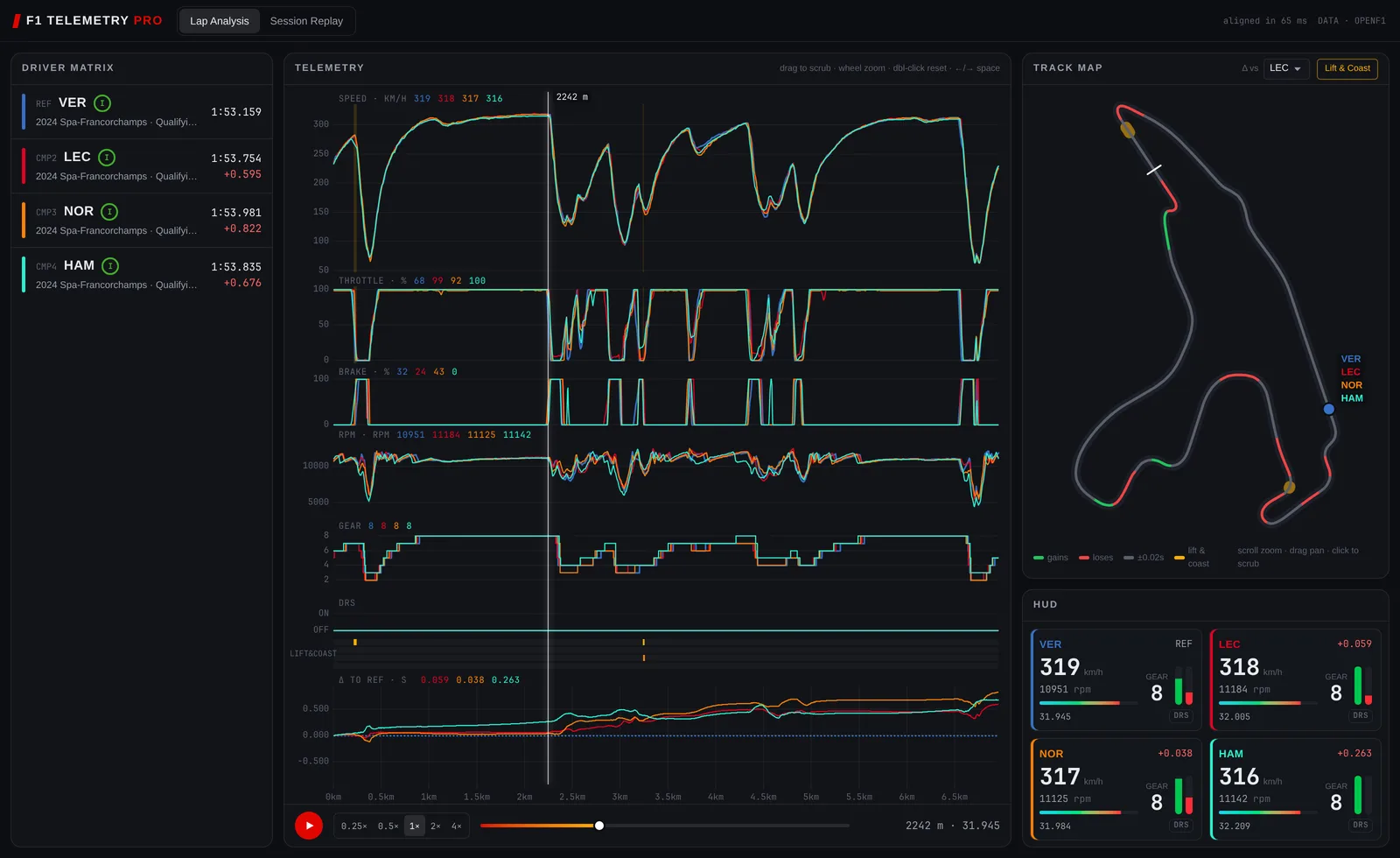Click the NOR label on the track map

click(x=1352, y=385)
